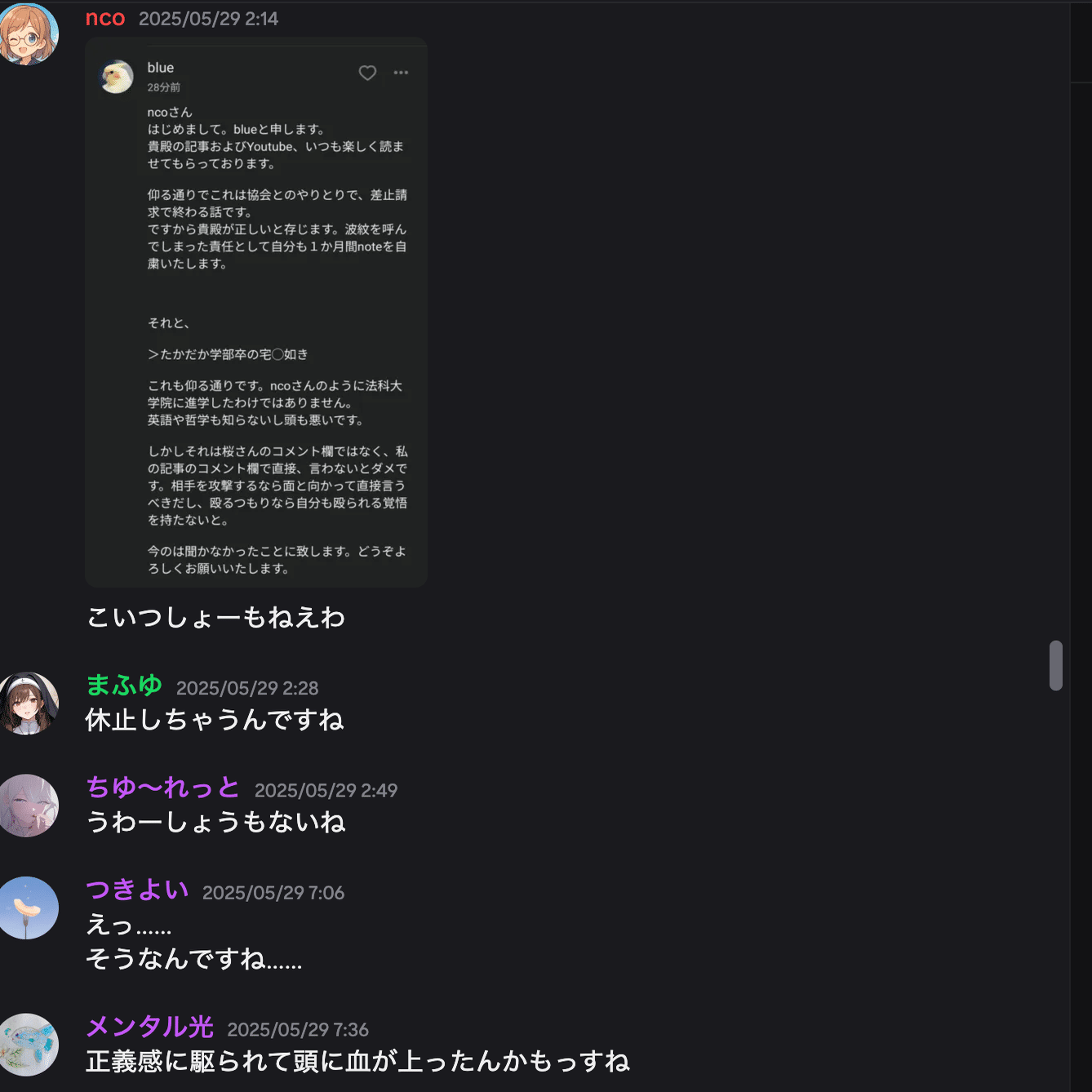
Task: Click the message 休止しちゃうんですね
Action: coord(215,720)
